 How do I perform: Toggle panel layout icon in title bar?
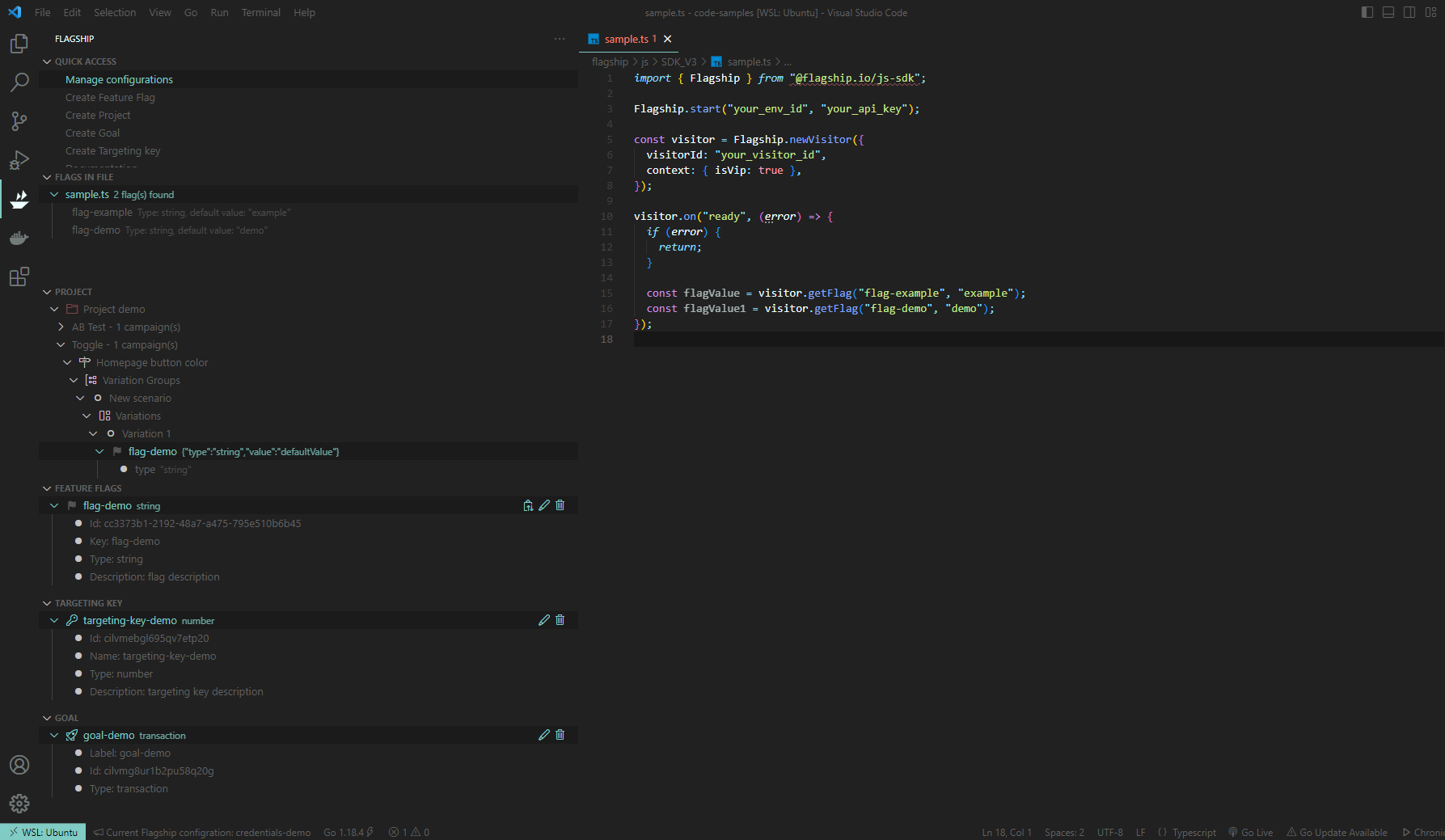1388,12
